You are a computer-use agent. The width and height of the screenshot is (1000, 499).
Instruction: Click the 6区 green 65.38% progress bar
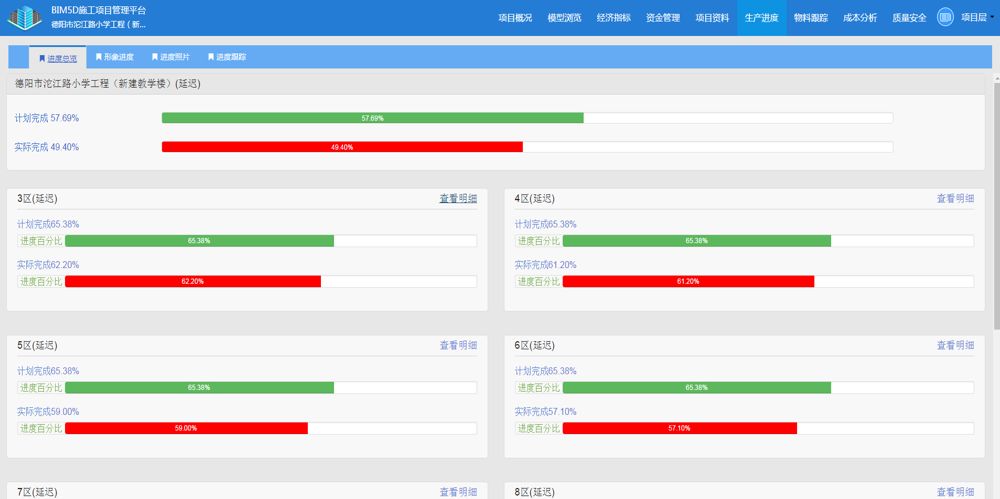click(697, 387)
